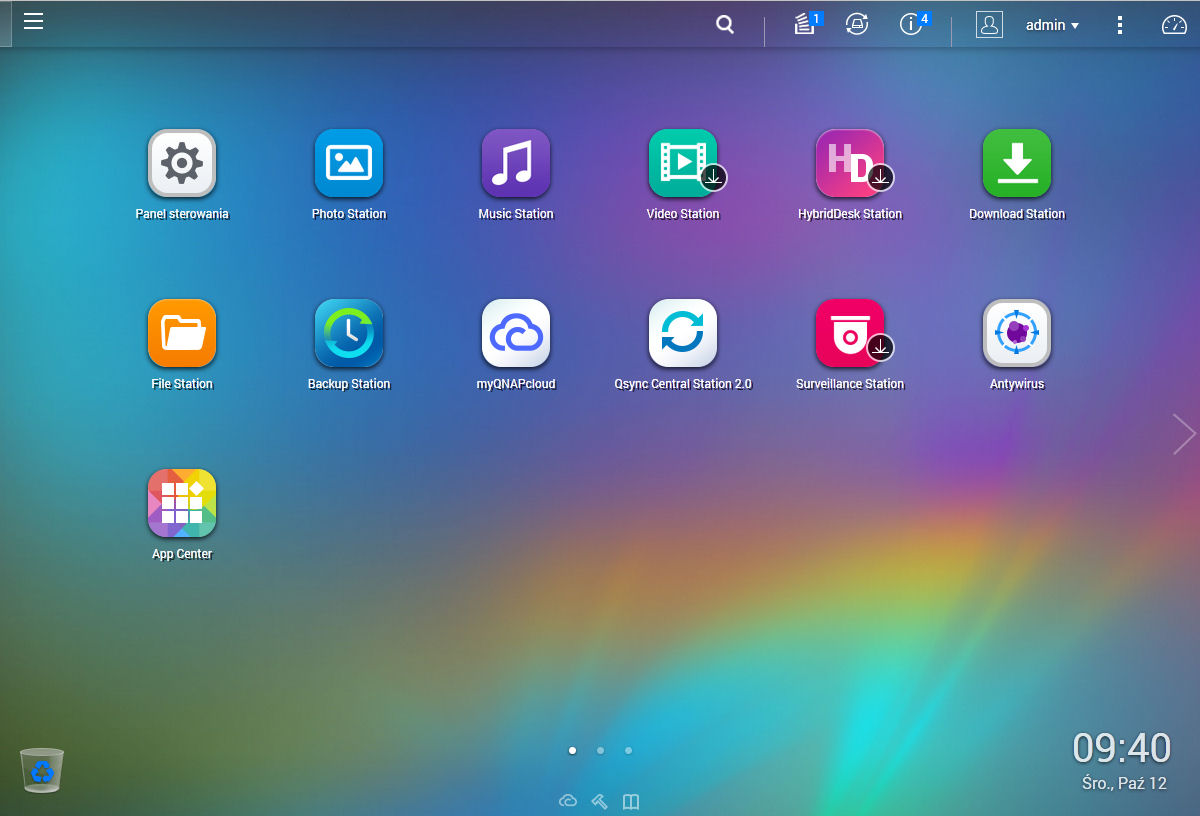Viewport: 1200px width, 816px height.
Task: Expand the admin account dropdown
Action: (x=1052, y=25)
